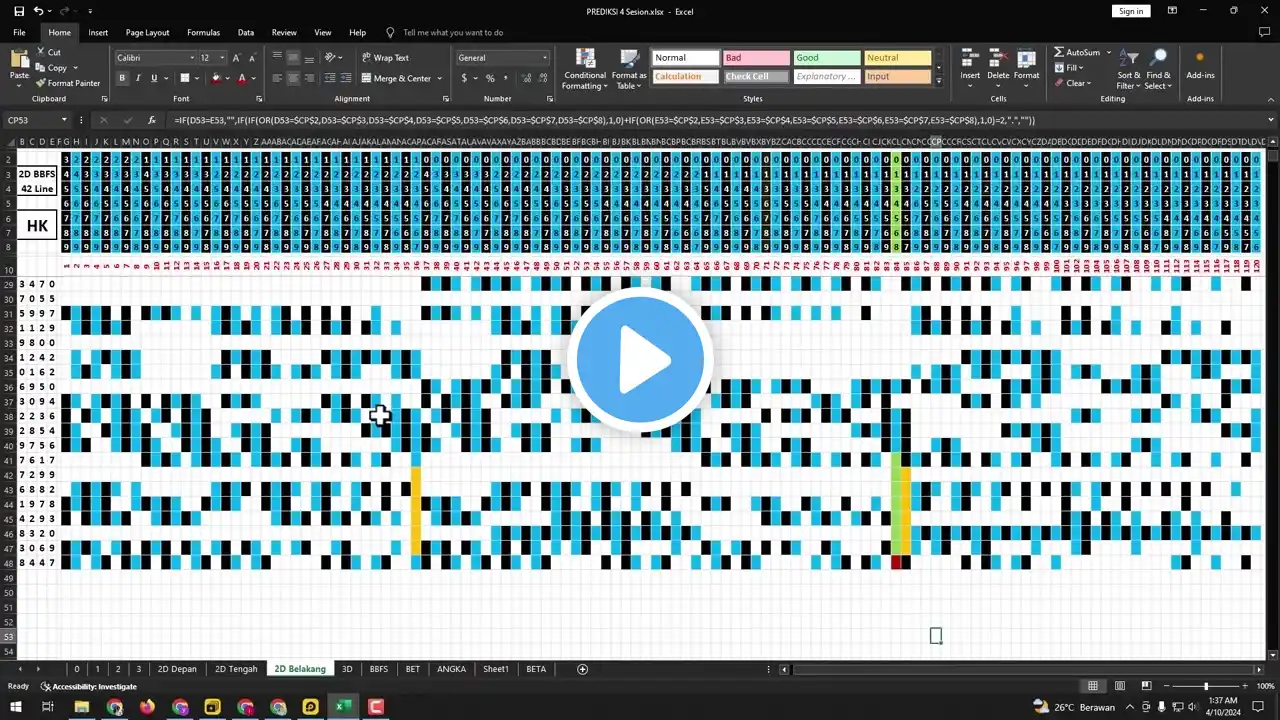Apply the Fill Color paint bucket
The width and height of the screenshot is (1280, 720).
coord(215,78)
